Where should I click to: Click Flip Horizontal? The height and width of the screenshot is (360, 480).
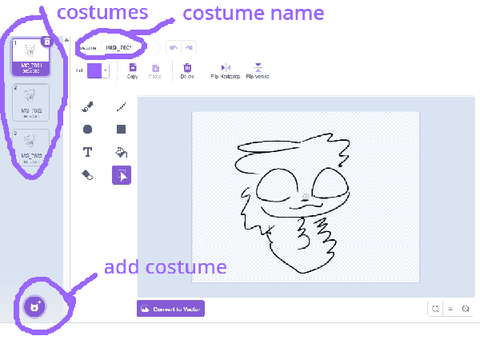(225, 71)
